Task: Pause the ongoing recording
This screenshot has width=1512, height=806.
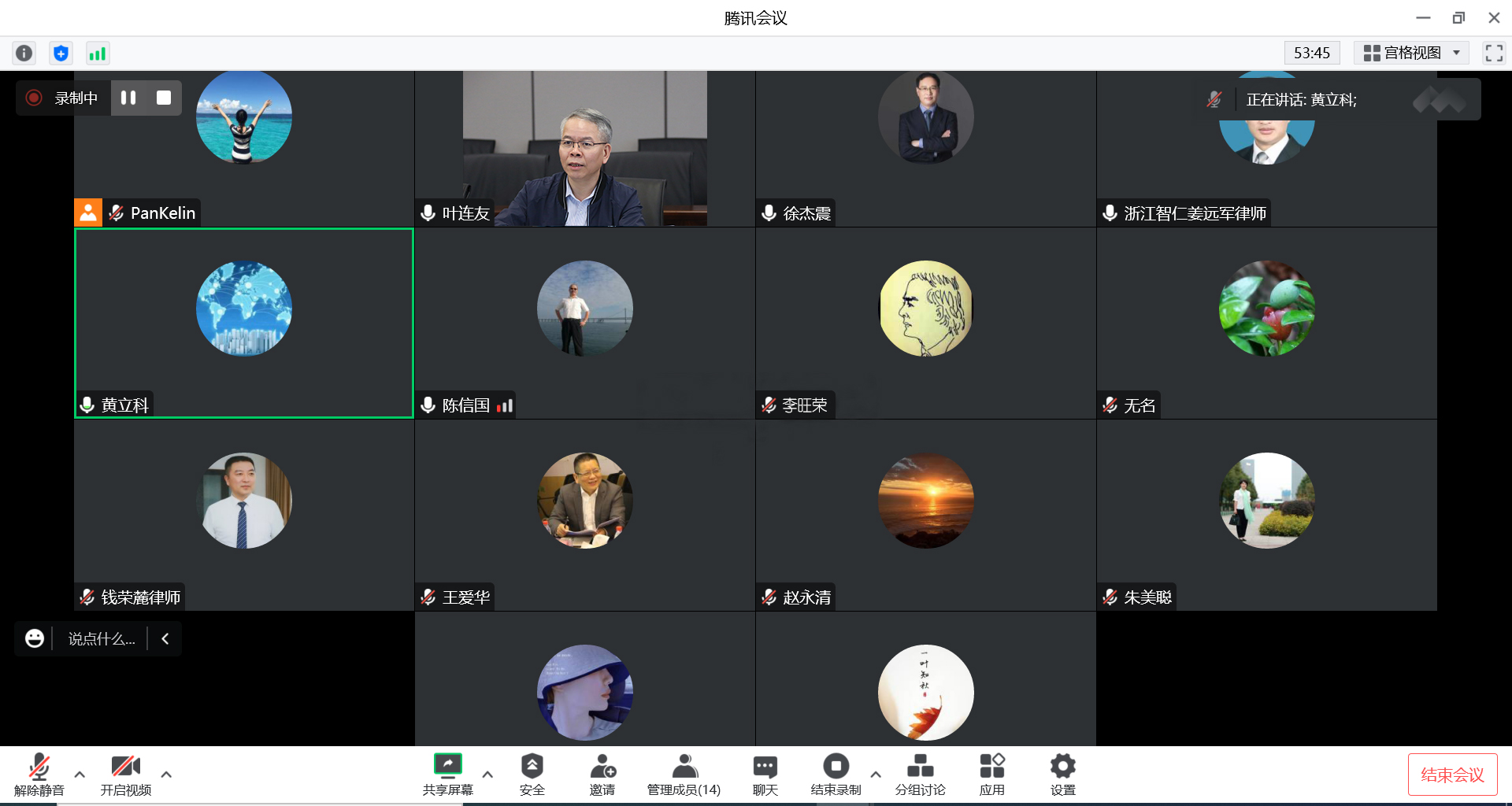Action: 128,98
